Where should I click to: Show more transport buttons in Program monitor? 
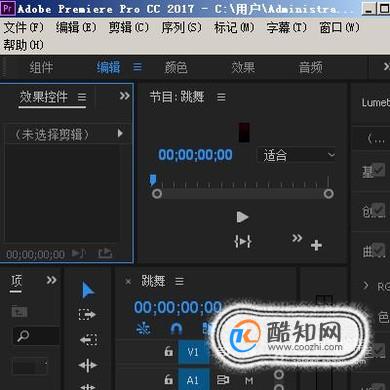click(297, 238)
